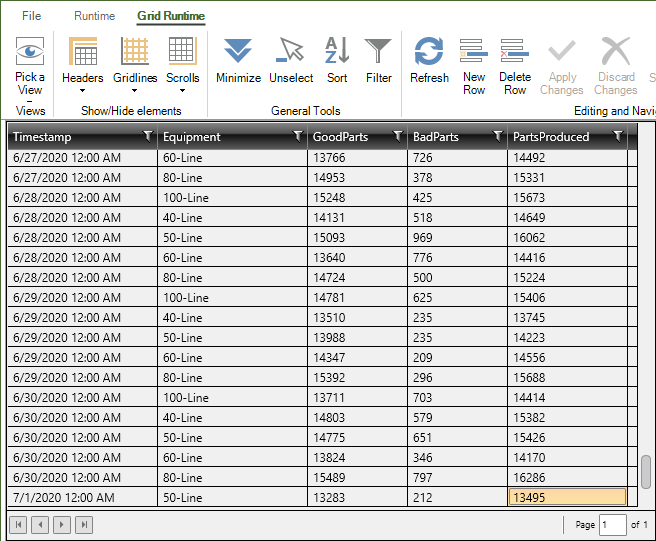Go to the last page

(85, 524)
